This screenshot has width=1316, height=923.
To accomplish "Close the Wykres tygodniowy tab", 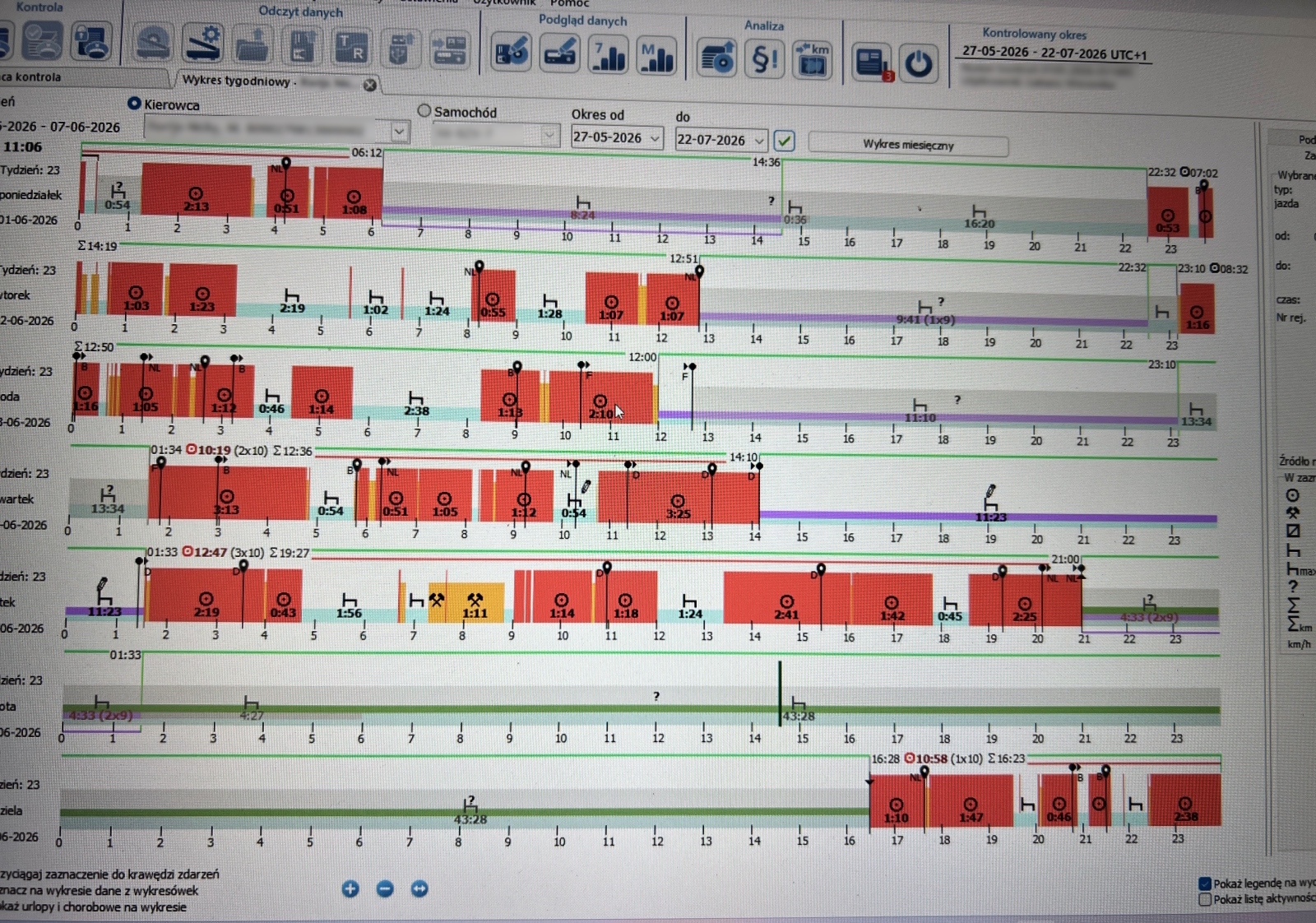I will [370, 85].
